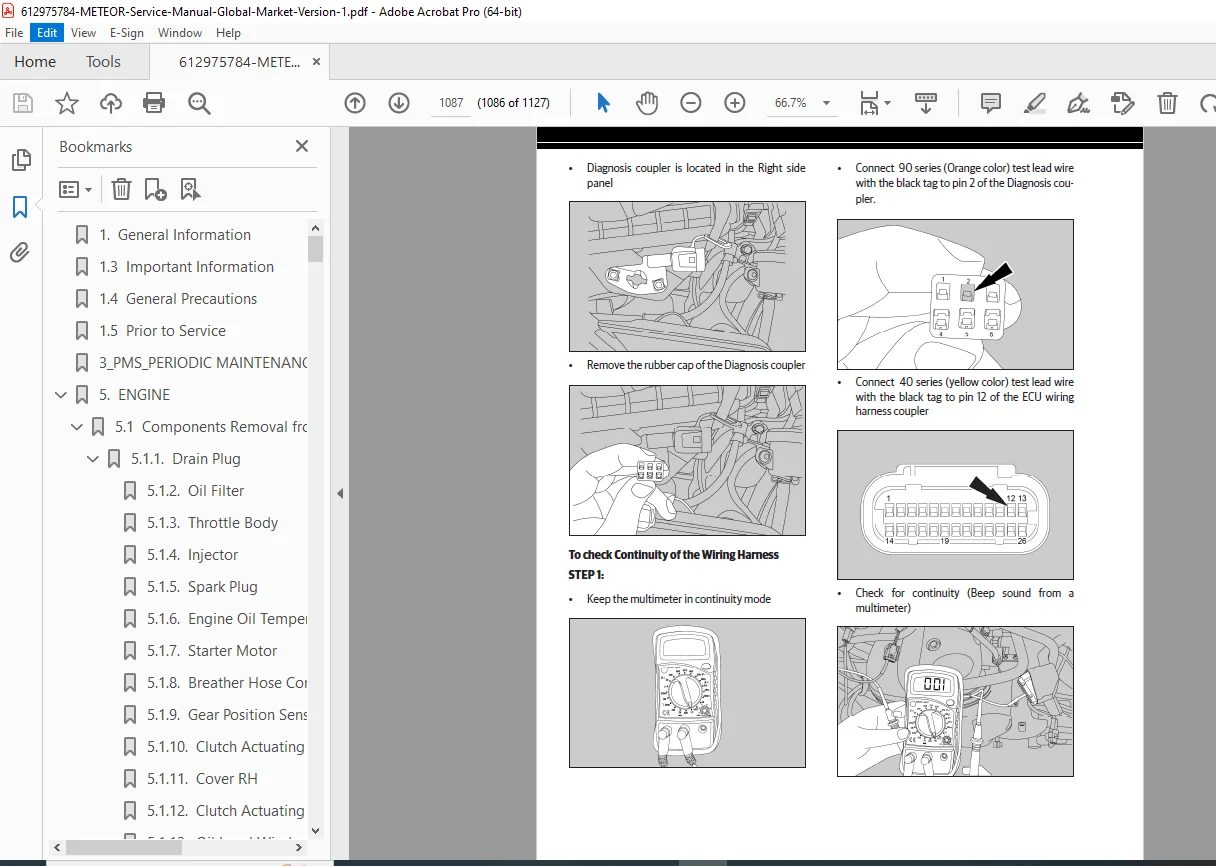Close the Bookmarks panel

pyautogui.click(x=302, y=146)
